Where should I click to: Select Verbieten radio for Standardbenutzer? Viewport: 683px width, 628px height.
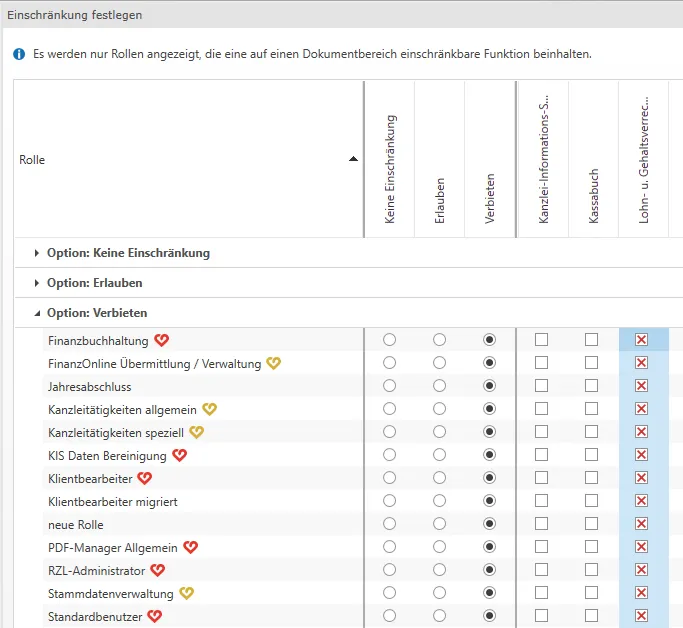tap(490, 616)
